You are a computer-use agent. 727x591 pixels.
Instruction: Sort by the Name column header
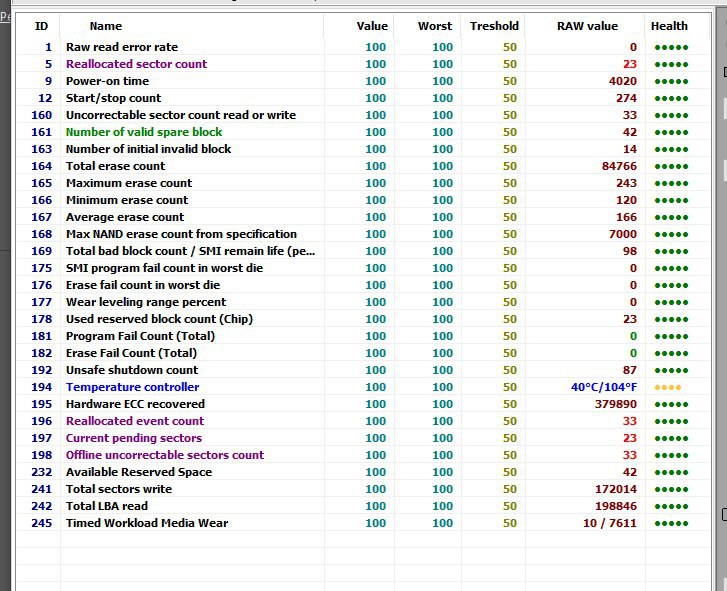pos(106,26)
